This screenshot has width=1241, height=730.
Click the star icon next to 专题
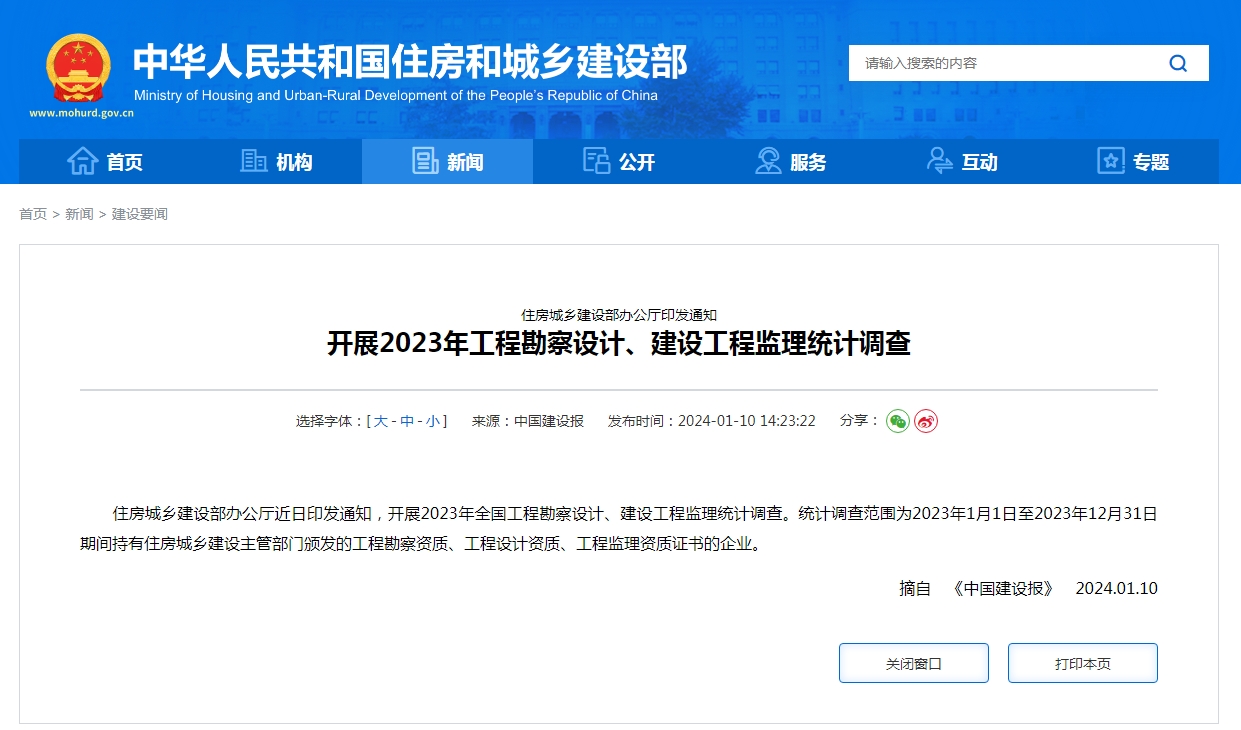click(1110, 161)
